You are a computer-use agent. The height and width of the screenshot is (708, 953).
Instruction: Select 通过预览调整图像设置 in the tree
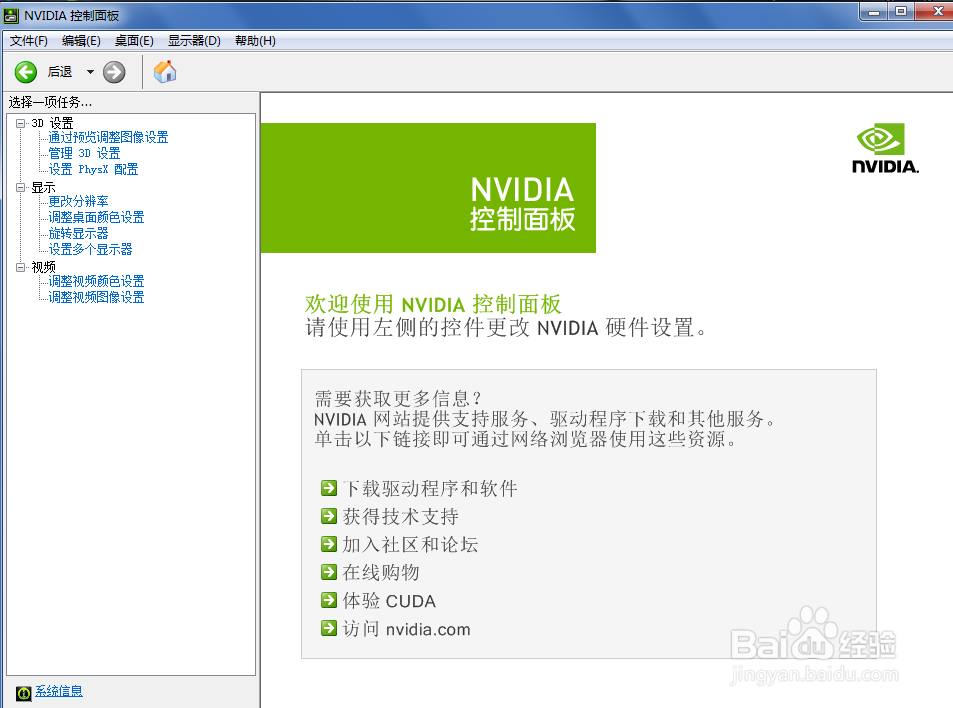108,137
